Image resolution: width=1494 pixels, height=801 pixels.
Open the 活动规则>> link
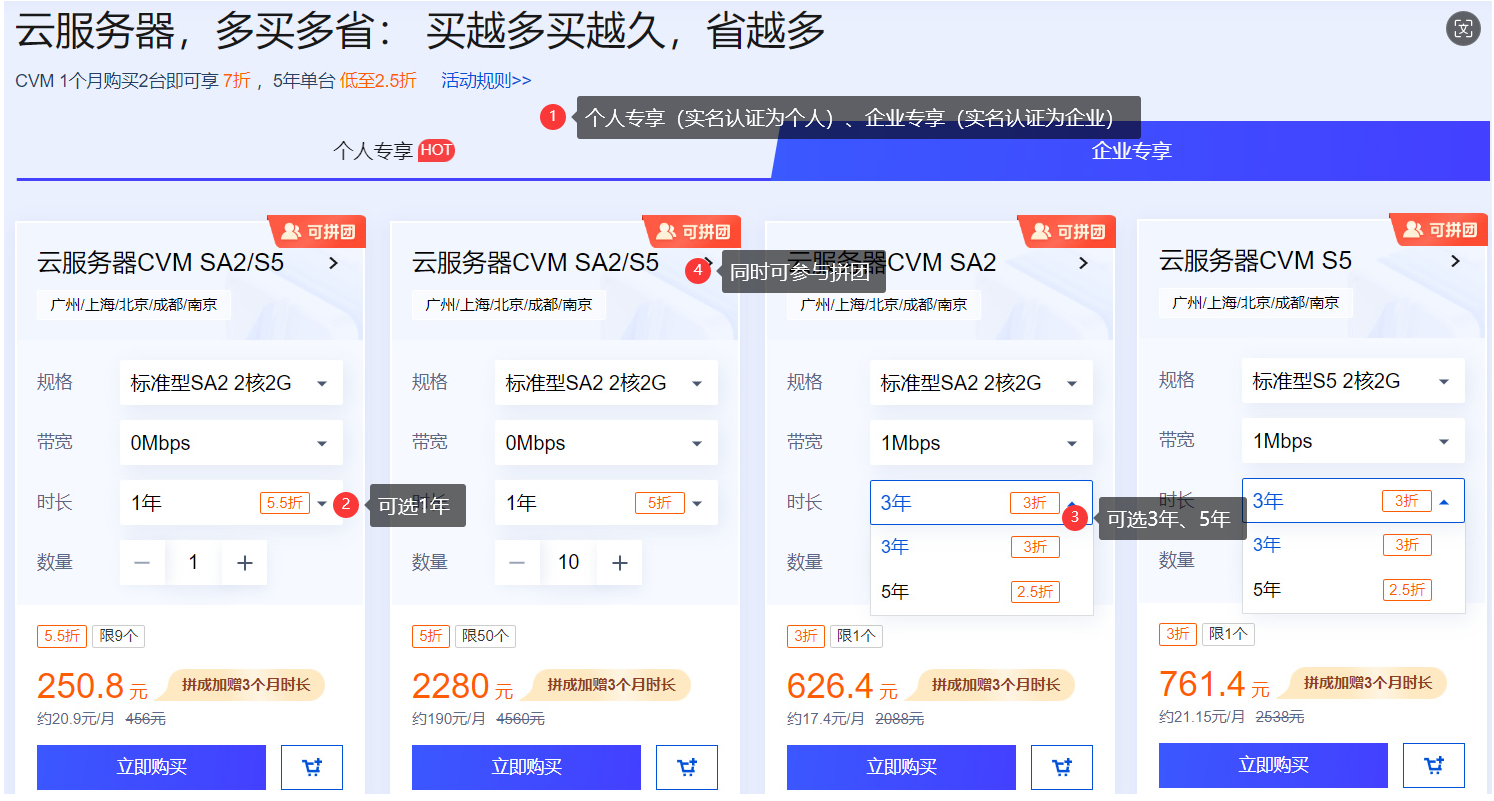click(x=486, y=81)
